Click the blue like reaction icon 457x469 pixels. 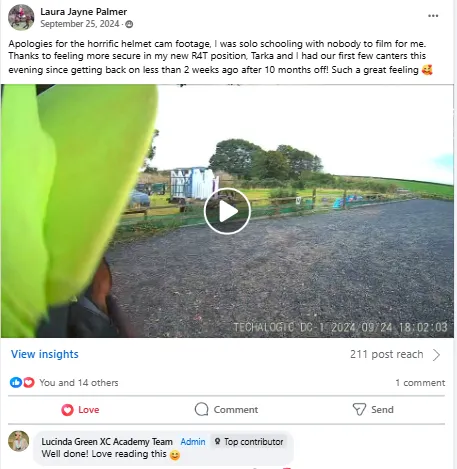coord(15,382)
